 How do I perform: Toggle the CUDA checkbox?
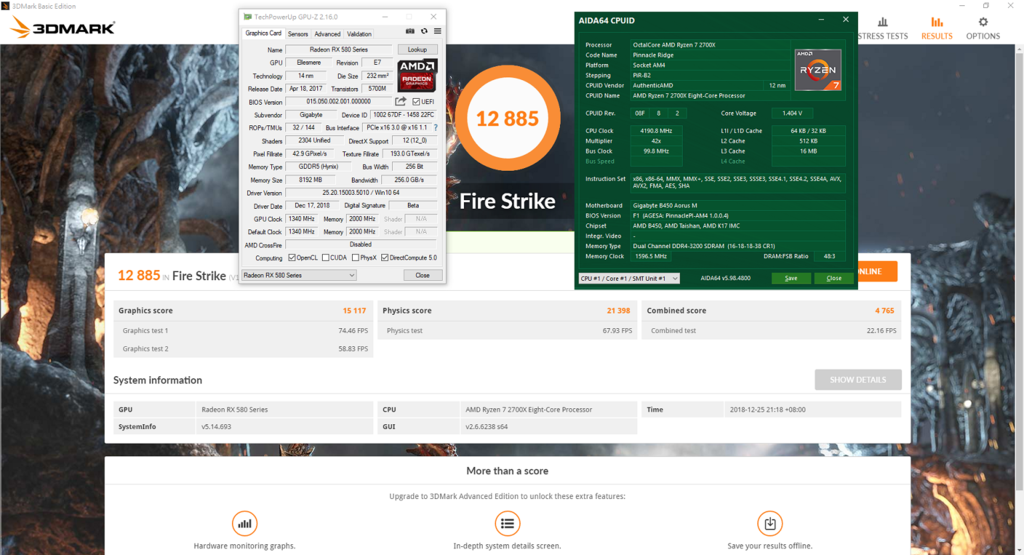click(x=325, y=257)
